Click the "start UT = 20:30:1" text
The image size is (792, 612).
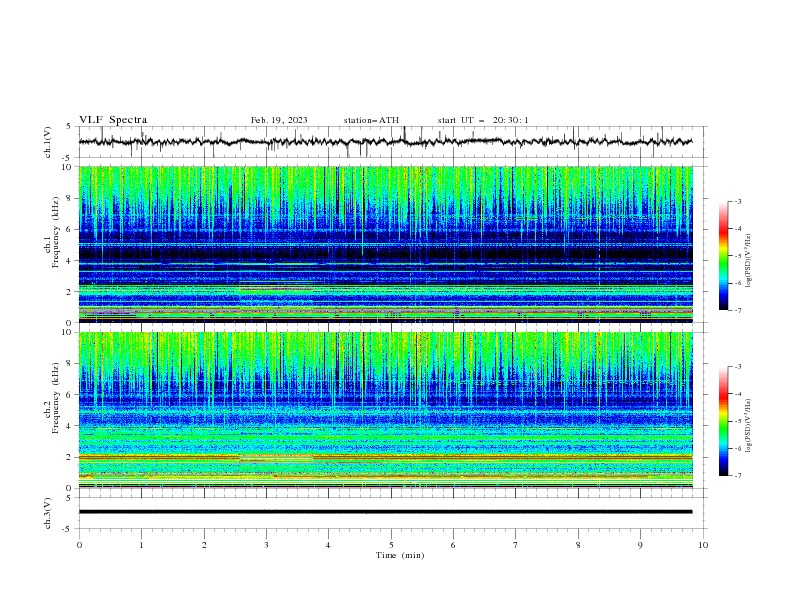click(x=483, y=120)
